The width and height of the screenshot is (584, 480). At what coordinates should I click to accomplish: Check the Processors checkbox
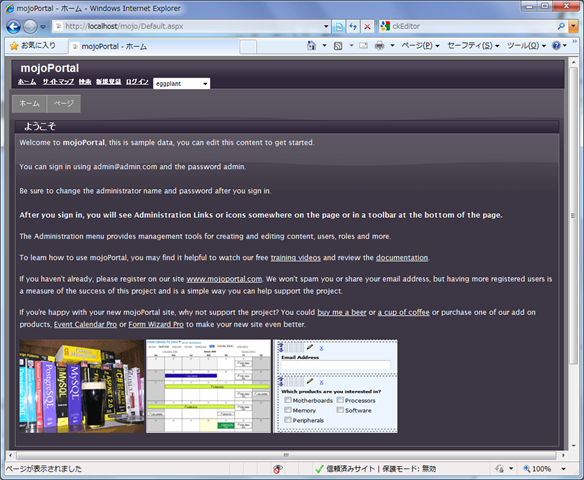tap(340, 400)
